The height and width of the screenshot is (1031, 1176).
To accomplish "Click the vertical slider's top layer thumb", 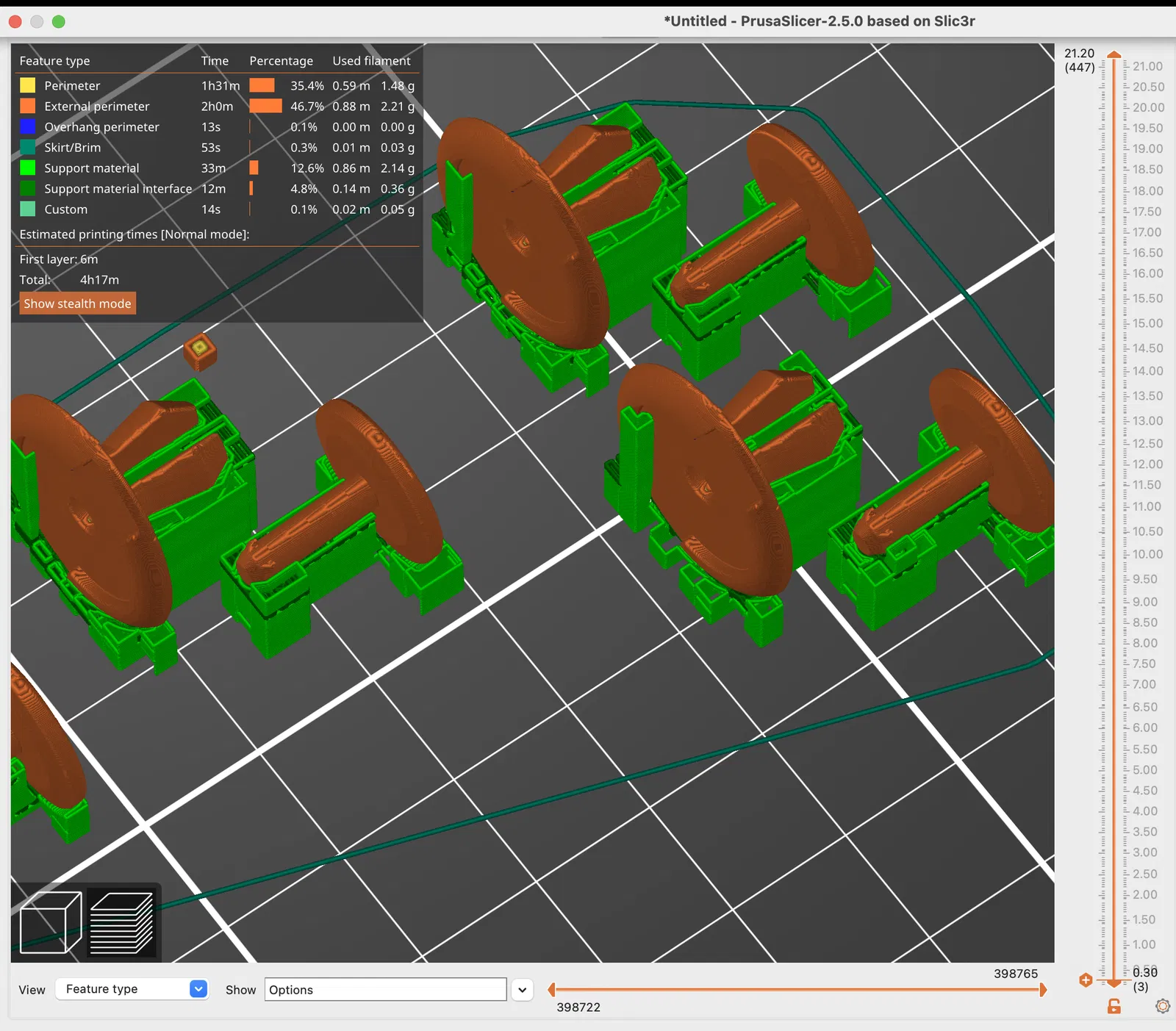I will click(x=1114, y=55).
